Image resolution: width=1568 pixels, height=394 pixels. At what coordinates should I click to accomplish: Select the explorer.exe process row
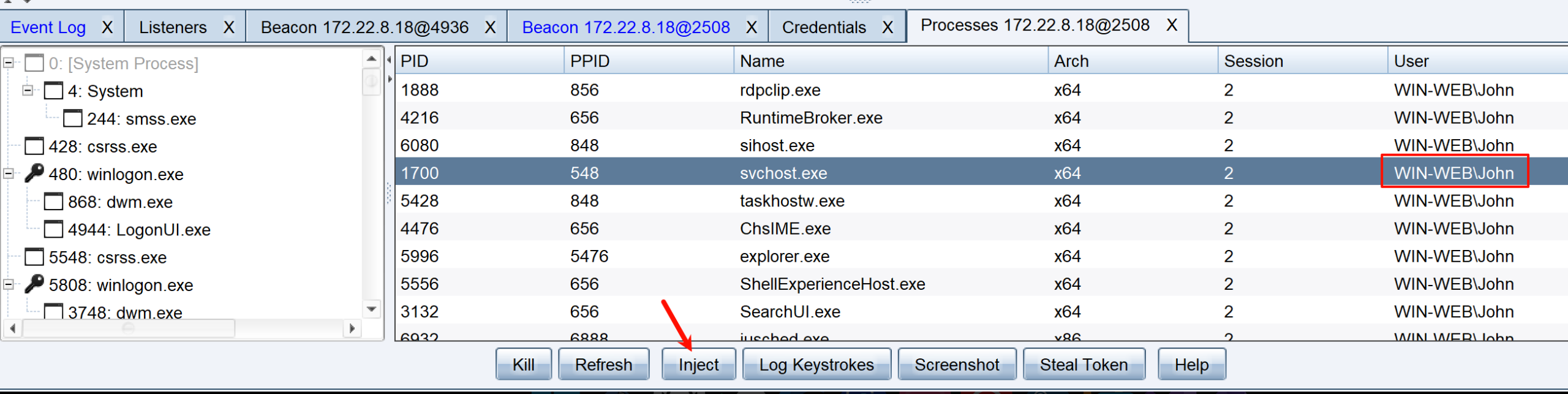[x=784, y=256]
